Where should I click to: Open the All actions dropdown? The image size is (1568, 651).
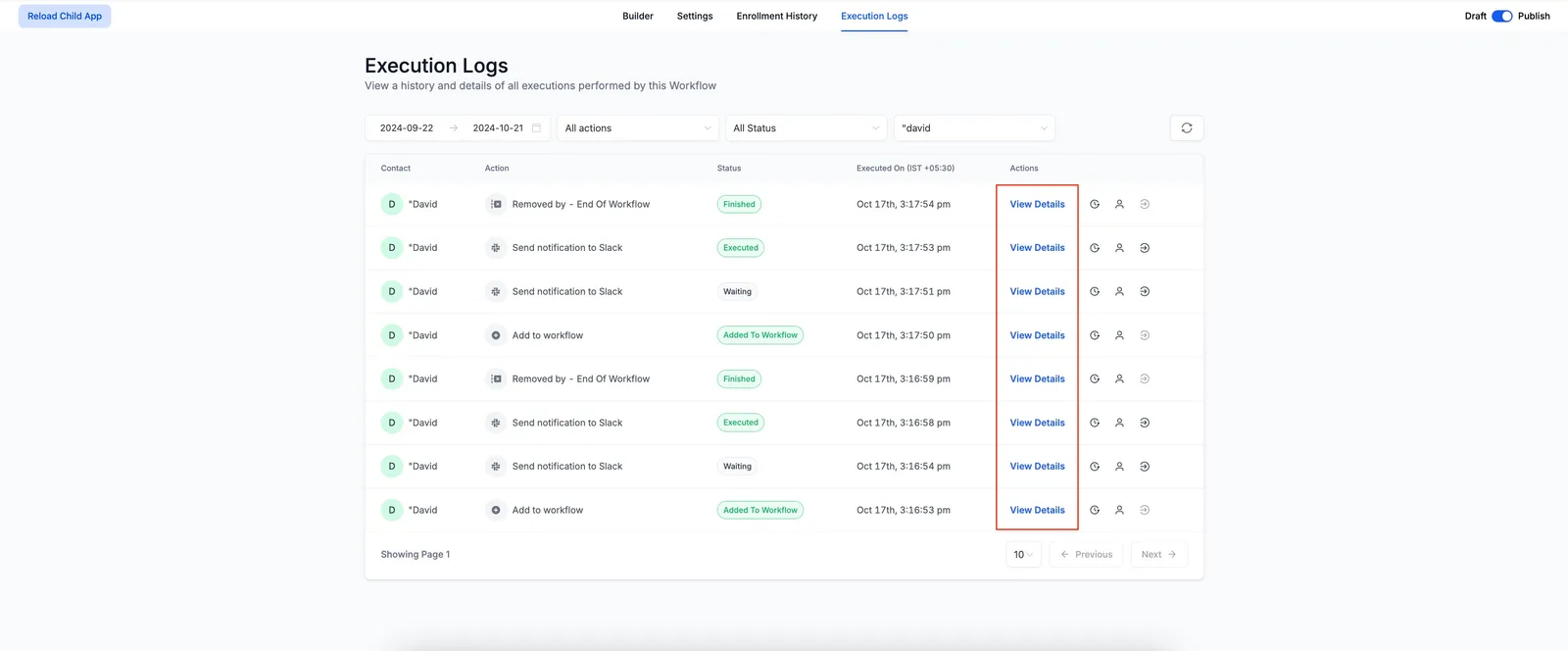639,128
